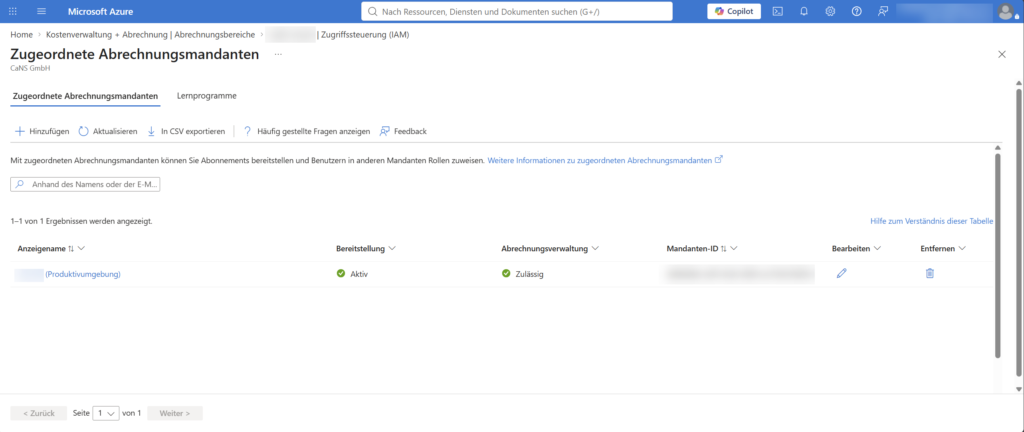The image size is (1024, 432).
Task: Click the CaNS GmbH subtitle
Action: (x=30, y=68)
